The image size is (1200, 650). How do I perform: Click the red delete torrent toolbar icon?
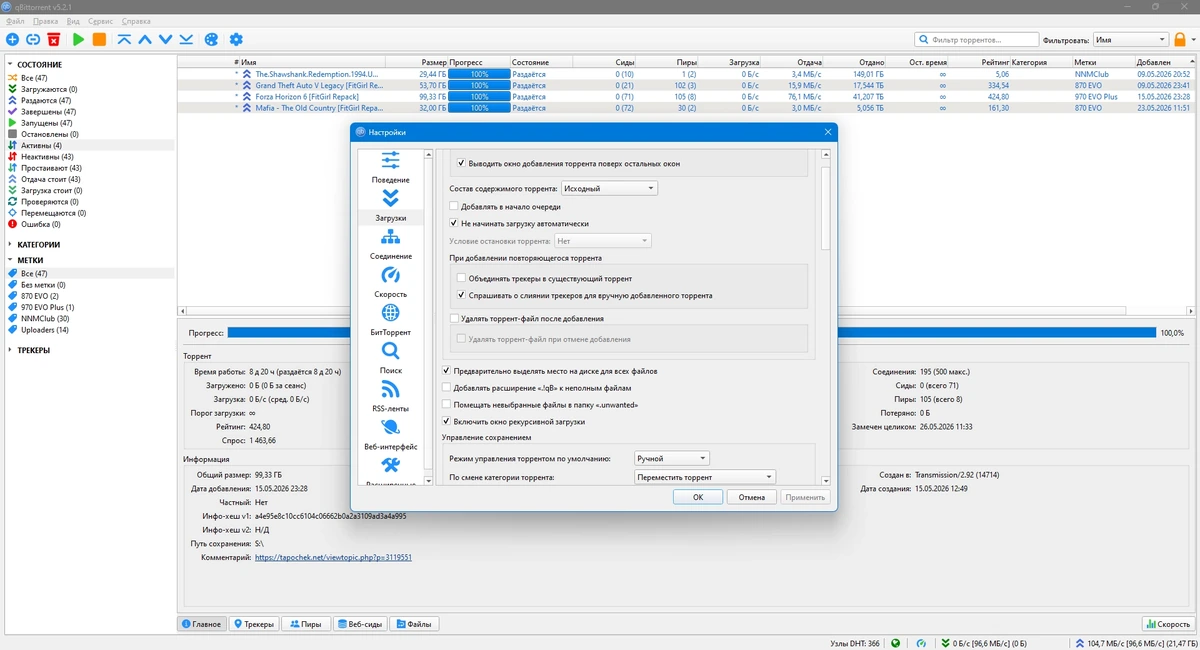(54, 39)
